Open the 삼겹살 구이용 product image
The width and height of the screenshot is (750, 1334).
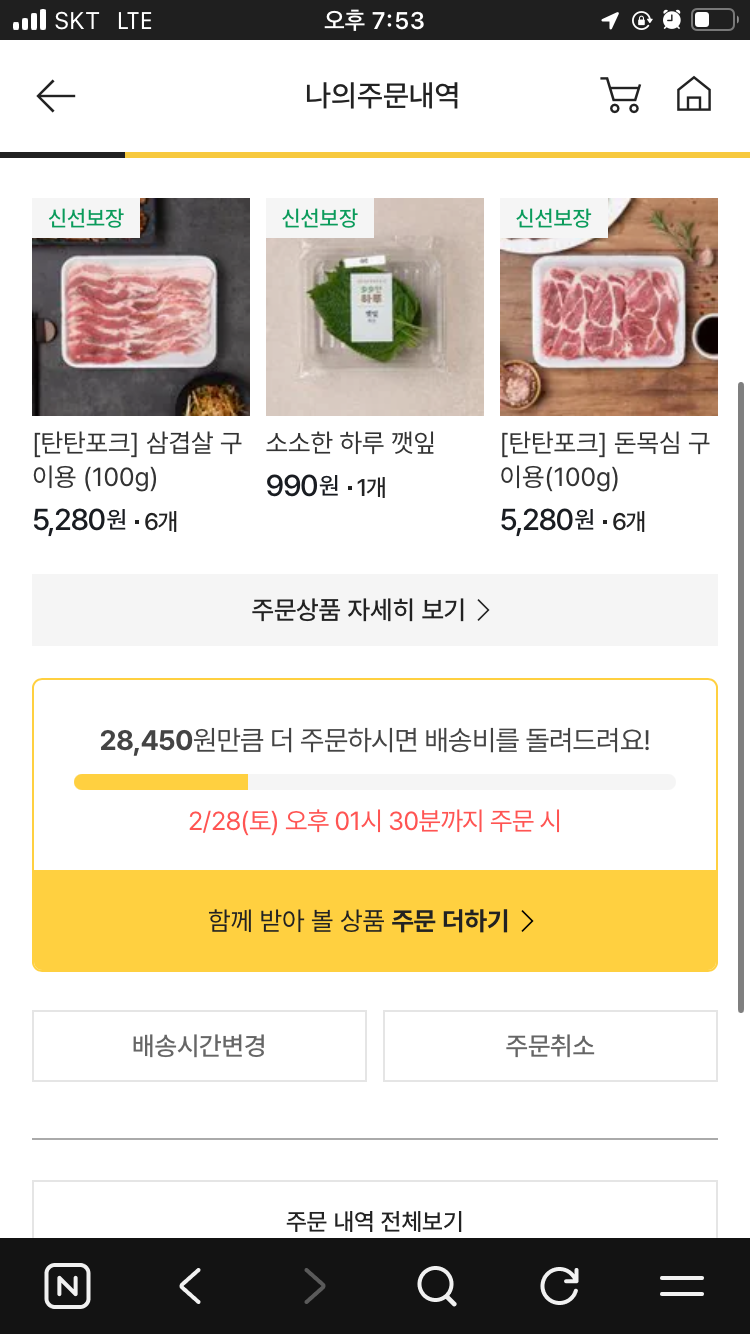[141, 307]
